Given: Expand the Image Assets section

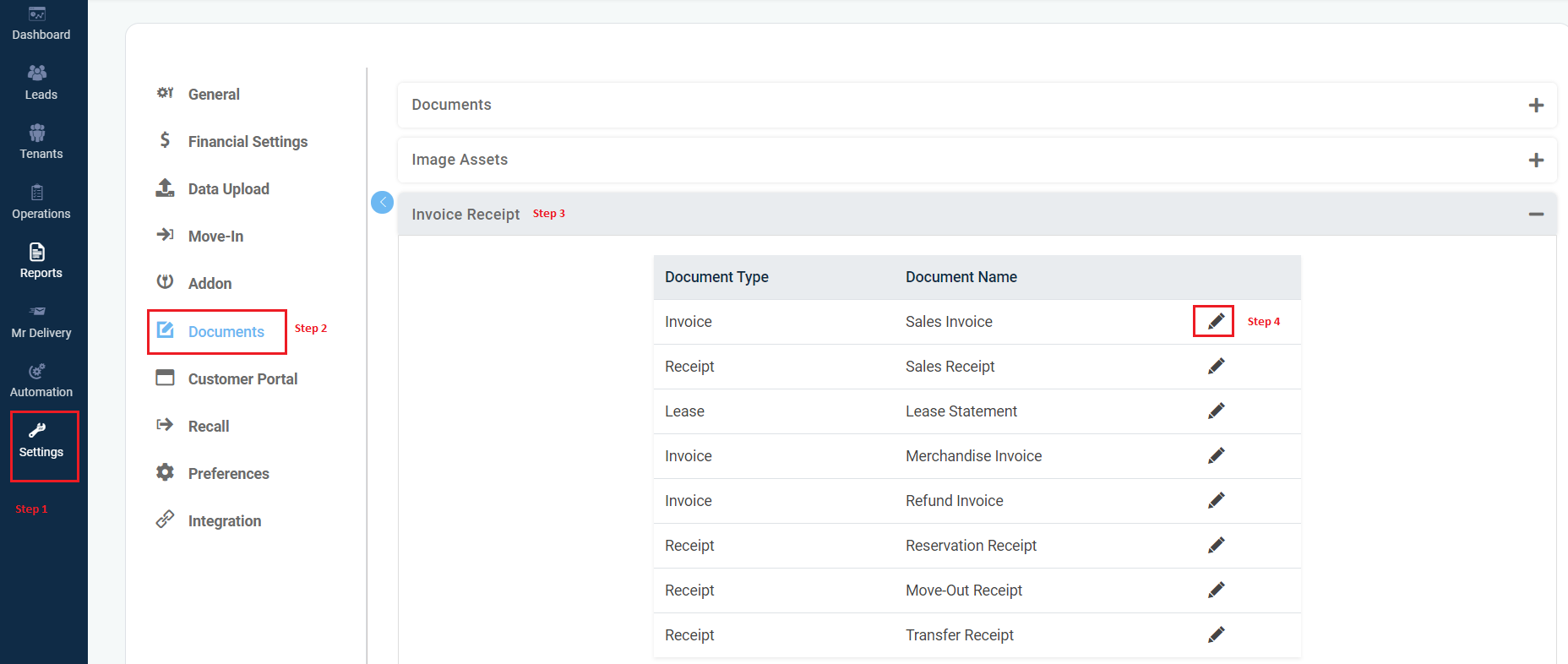Looking at the screenshot, I should point(1536,160).
